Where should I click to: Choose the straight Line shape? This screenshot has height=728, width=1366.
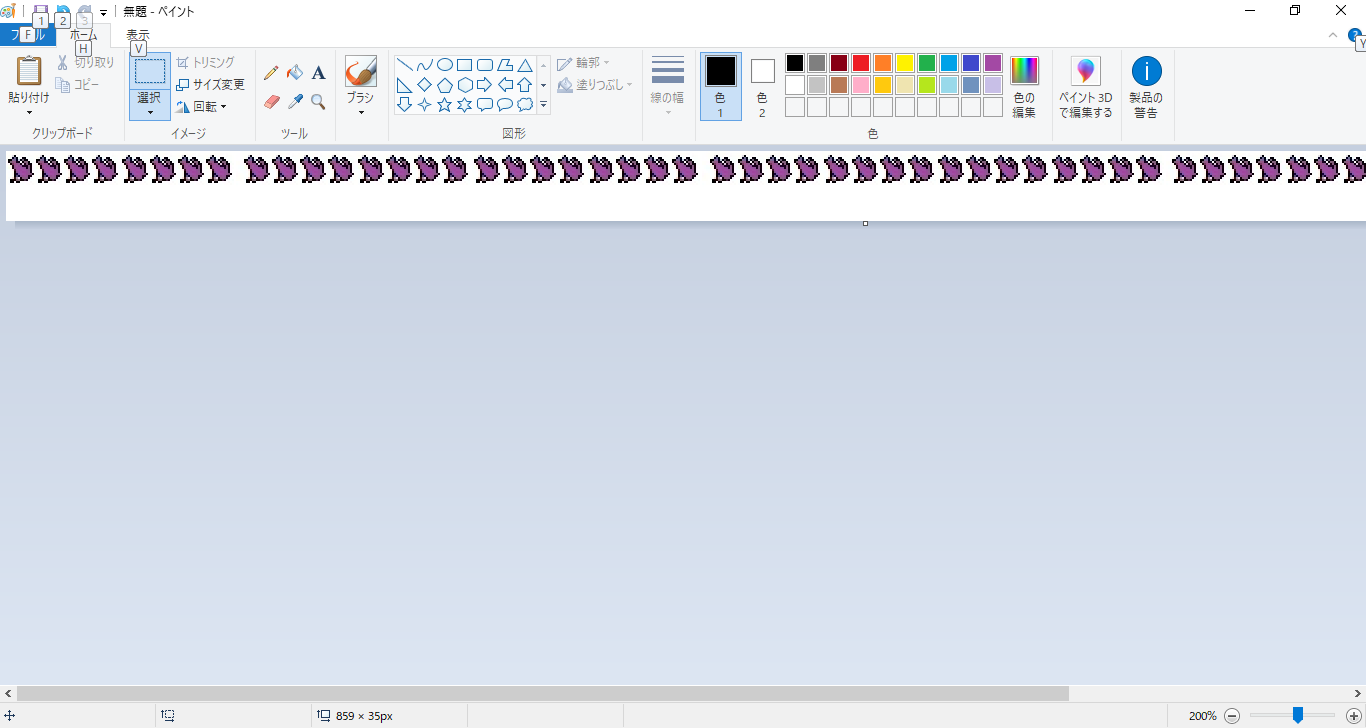[x=405, y=65]
